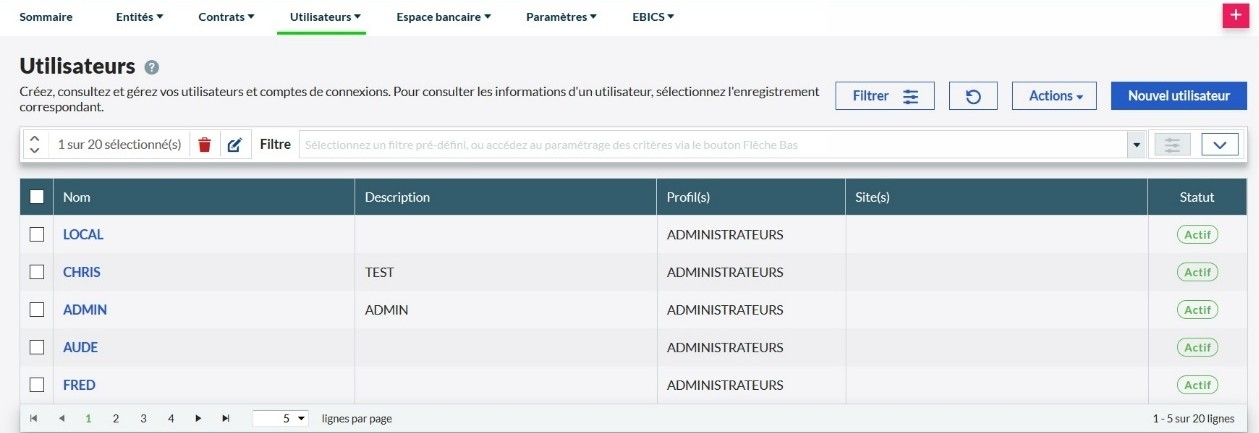Image resolution: width=1259 pixels, height=433 pixels.
Task: Open the ADMIN user link
Action: (85, 310)
